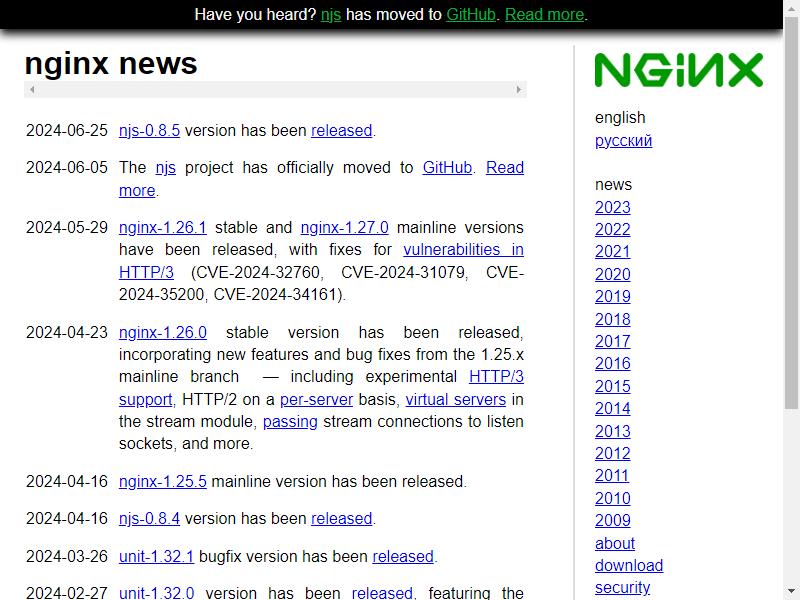The image size is (800, 600).
Task: Click the left arrow of horizontal scrollbar
Action: click(x=32, y=89)
